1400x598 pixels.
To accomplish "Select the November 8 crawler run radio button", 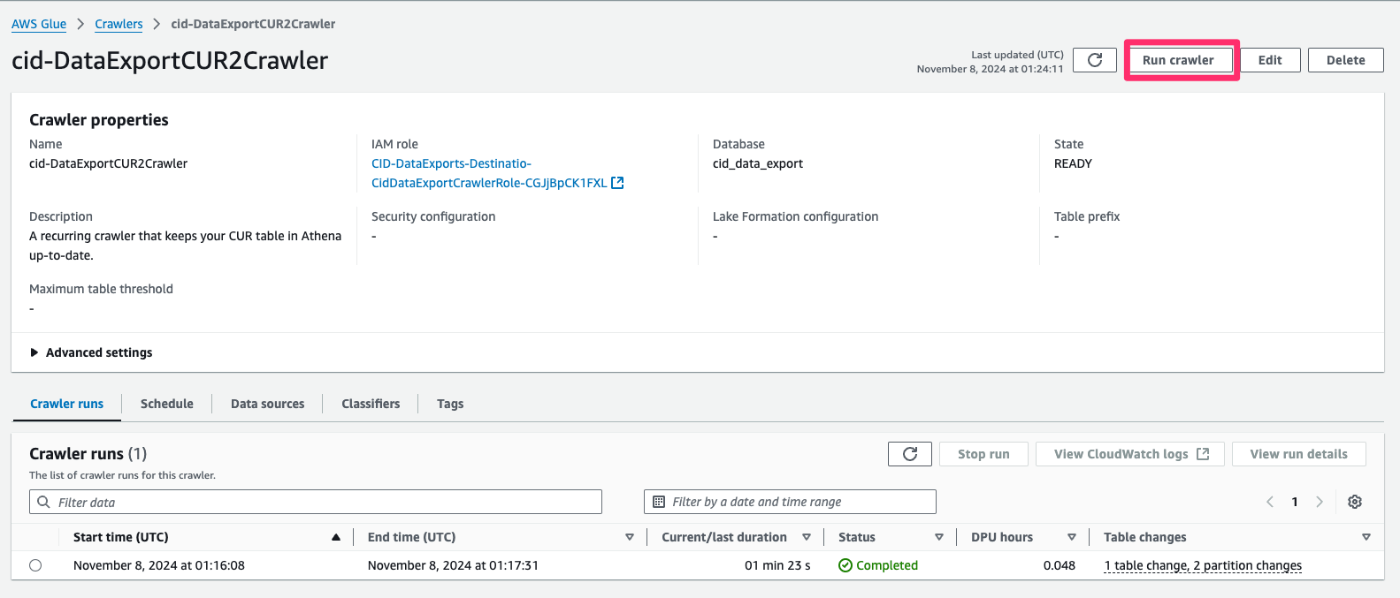I will point(36,565).
